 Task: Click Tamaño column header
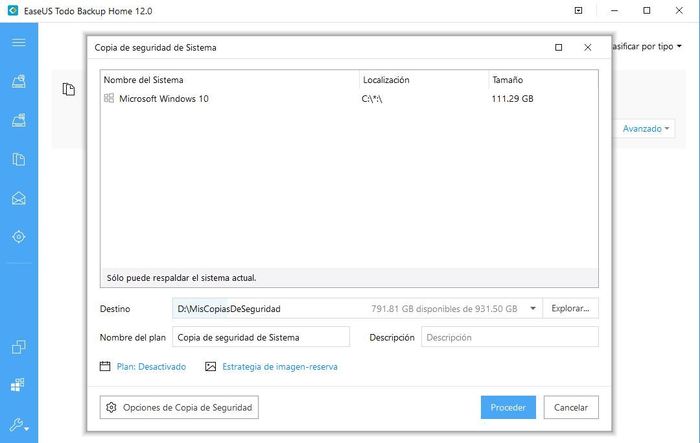(x=543, y=80)
